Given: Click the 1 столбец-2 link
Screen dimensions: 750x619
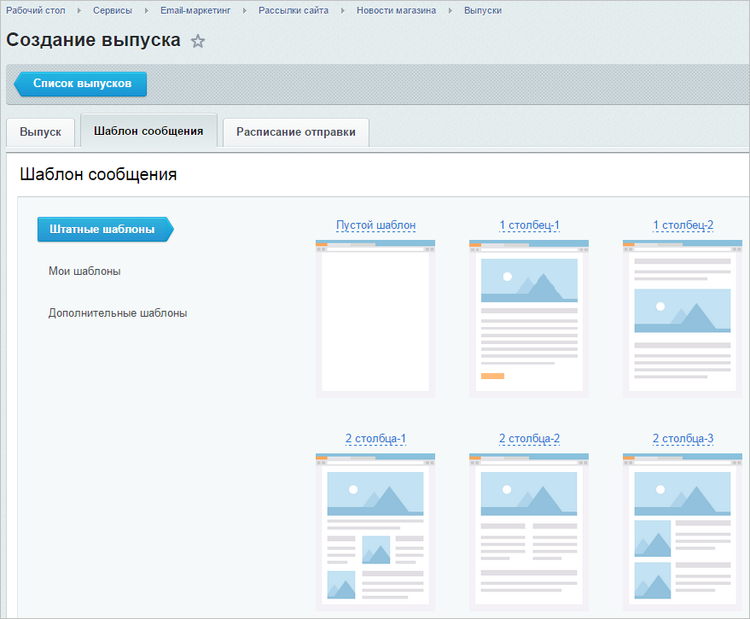Looking at the screenshot, I should [x=683, y=225].
